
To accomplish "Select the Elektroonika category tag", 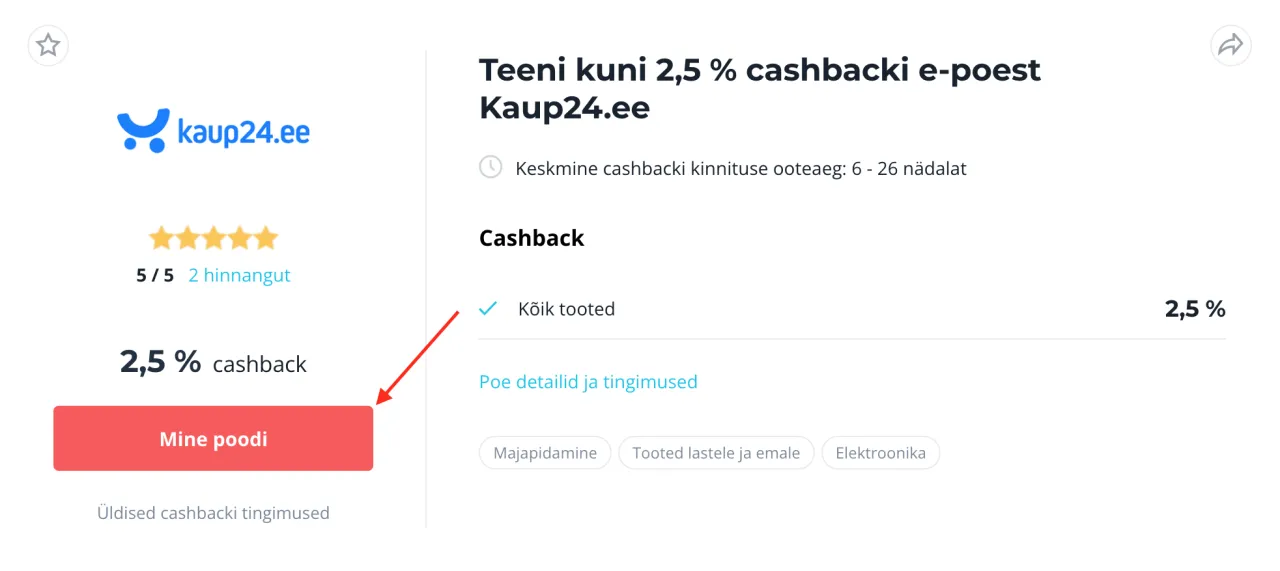I will pyautogui.click(x=880, y=453).
